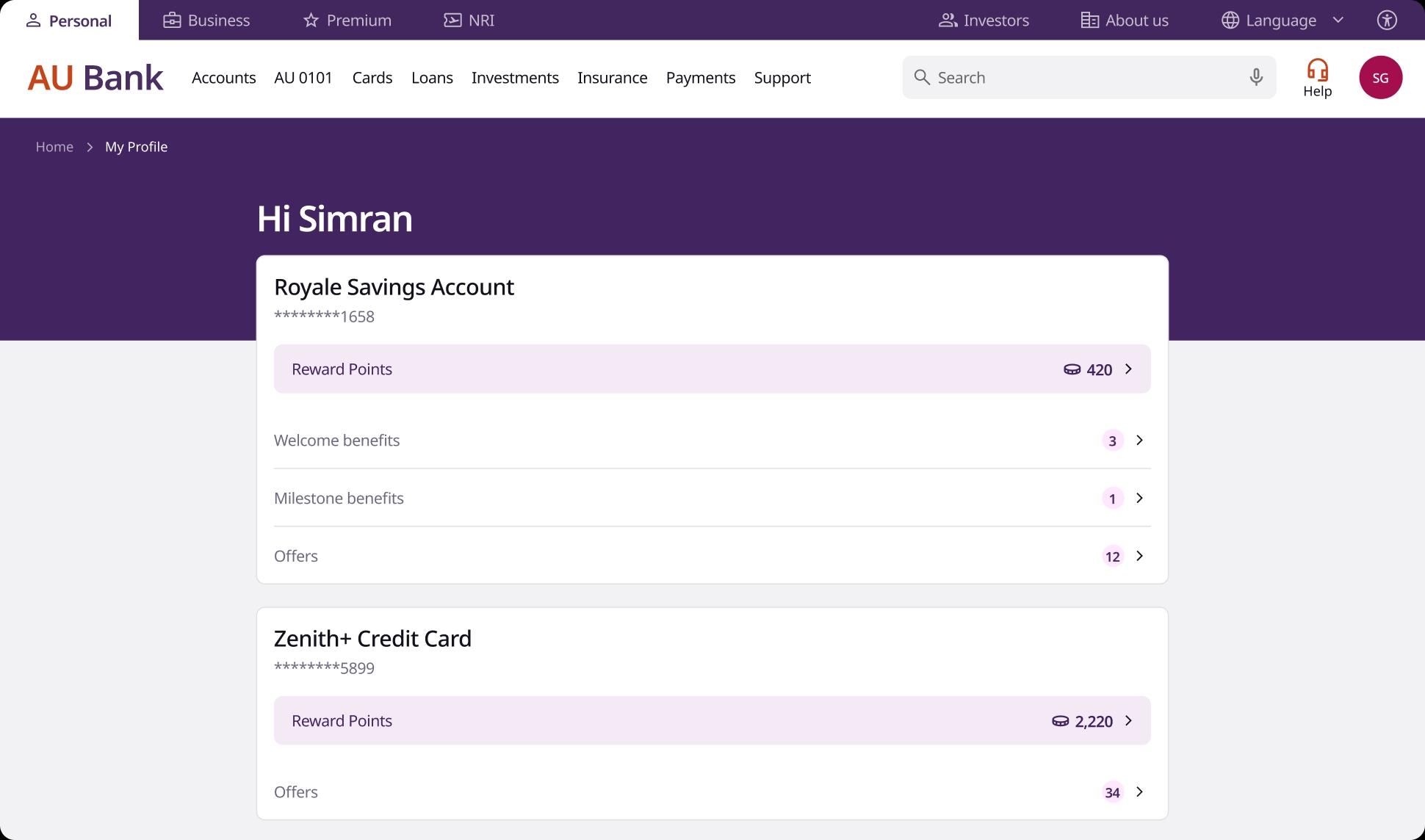Click the search magnifier icon
This screenshot has height=840, width=1425.
(x=922, y=77)
